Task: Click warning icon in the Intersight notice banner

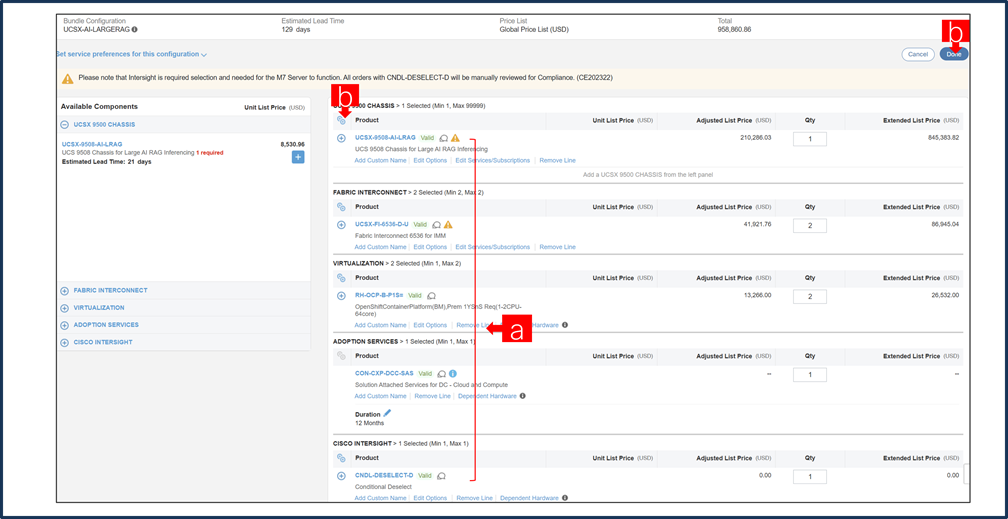Action: tap(68, 78)
